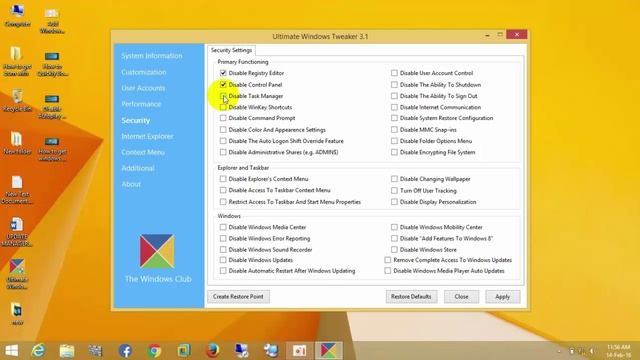Select the Word document desktop icon
Image resolution: width=640 pixels, height=360 pixels.
click(x=17, y=232)
